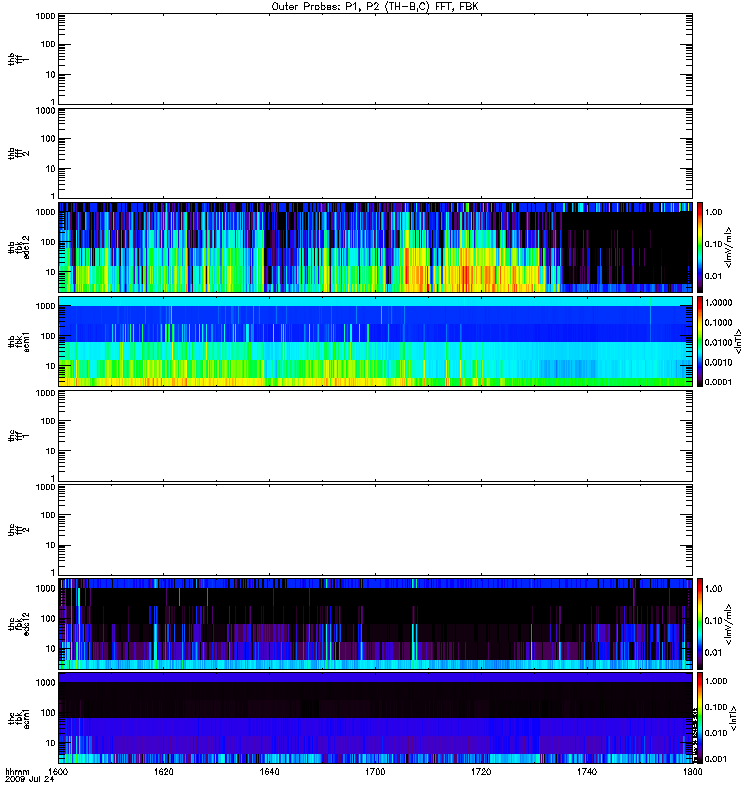Click '0.001' on thc scm1 color scale
The height and width of the screenshot is (800, 750).
click(x=716, y=759)
